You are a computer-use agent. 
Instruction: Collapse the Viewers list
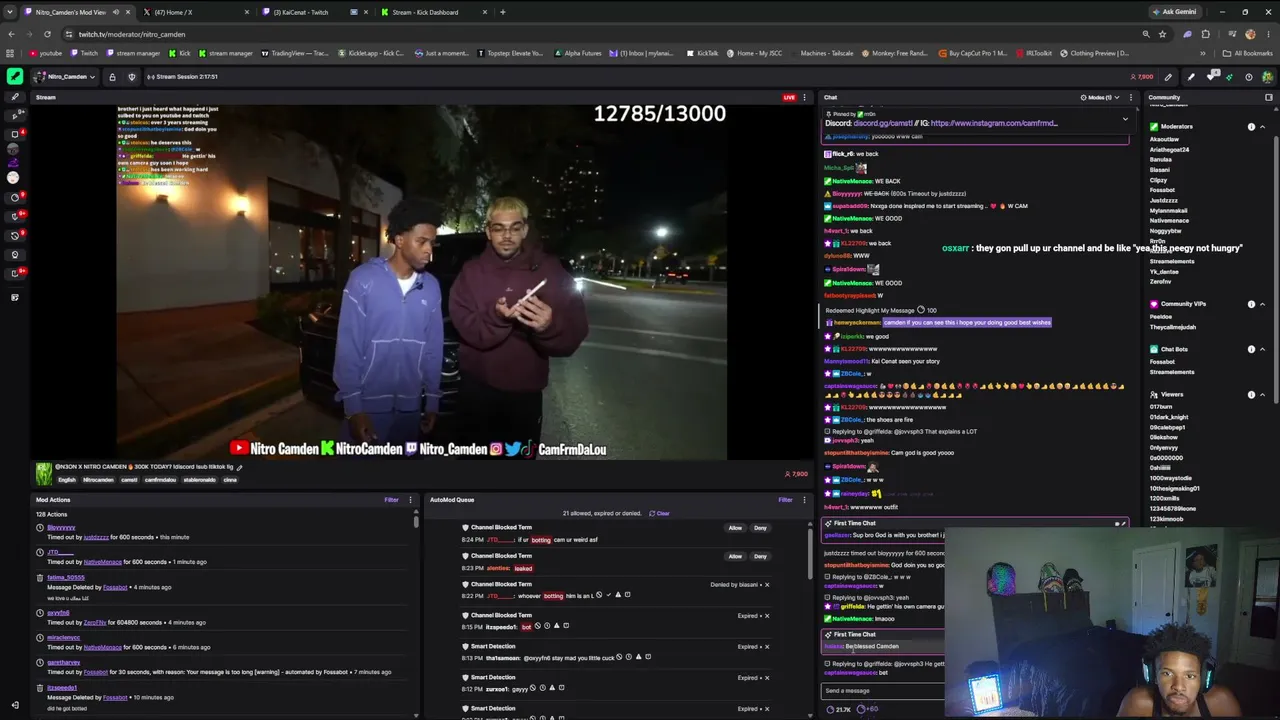(x=1263, y=394)
